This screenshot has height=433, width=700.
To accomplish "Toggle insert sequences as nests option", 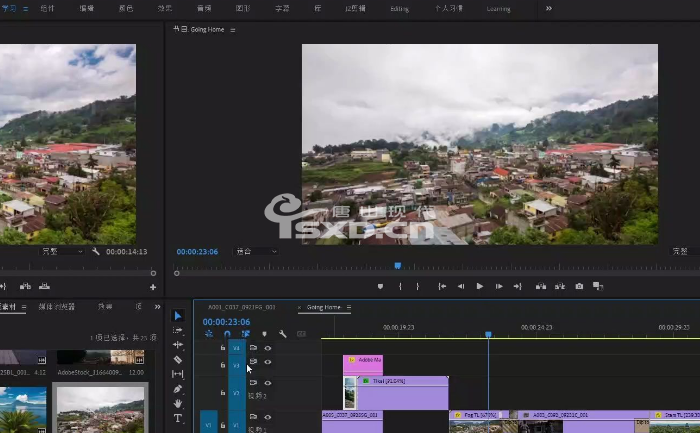I will pyautogui.click(x=208, y=334).
